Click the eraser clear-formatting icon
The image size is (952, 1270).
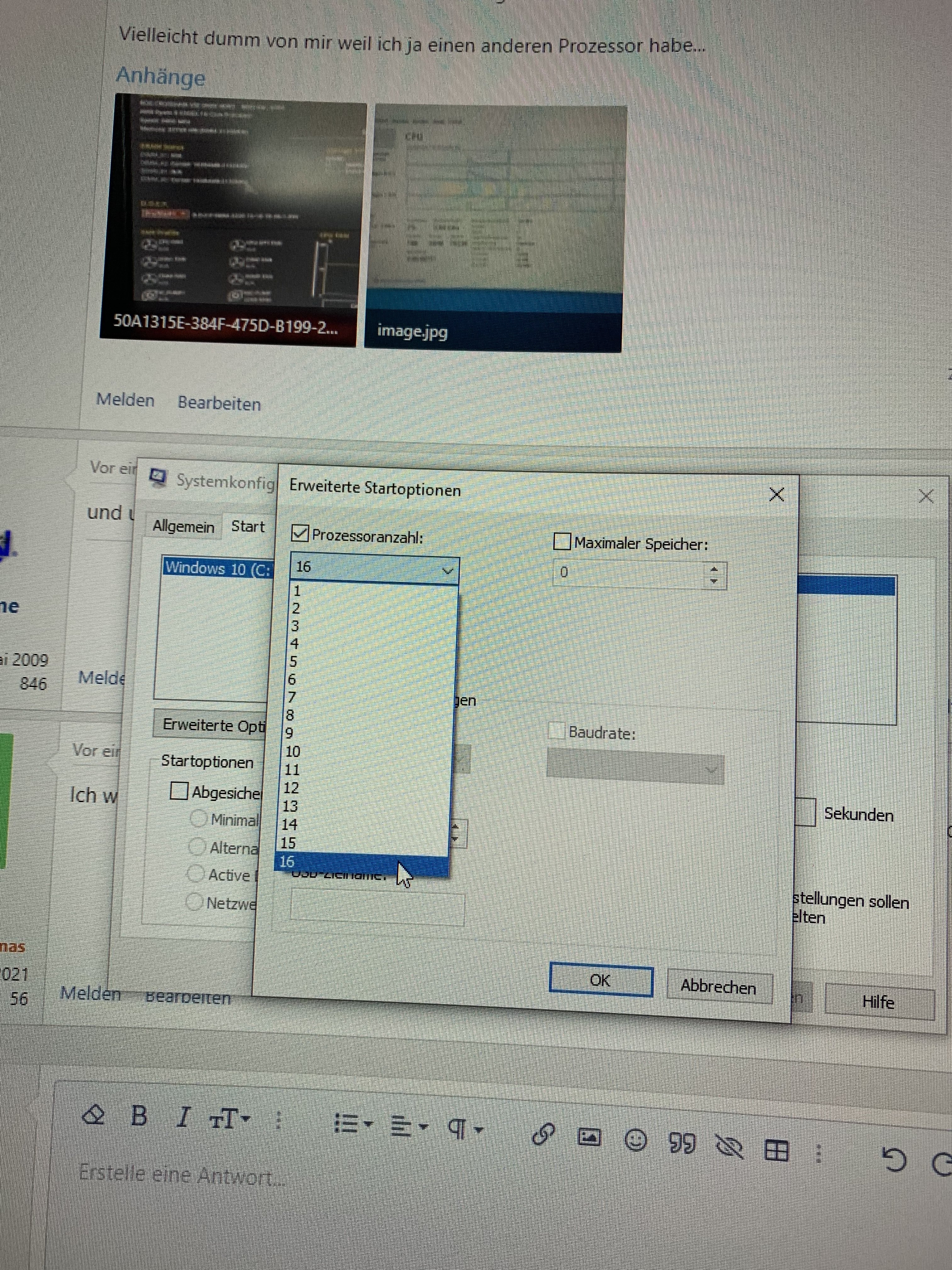click(x=93, y=1115)
